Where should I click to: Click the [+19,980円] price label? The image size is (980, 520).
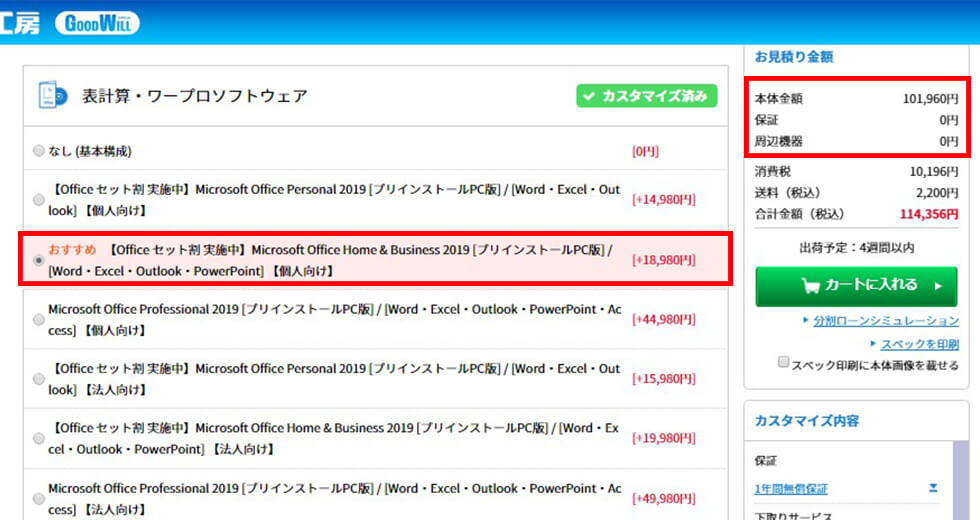pos(664,438)
